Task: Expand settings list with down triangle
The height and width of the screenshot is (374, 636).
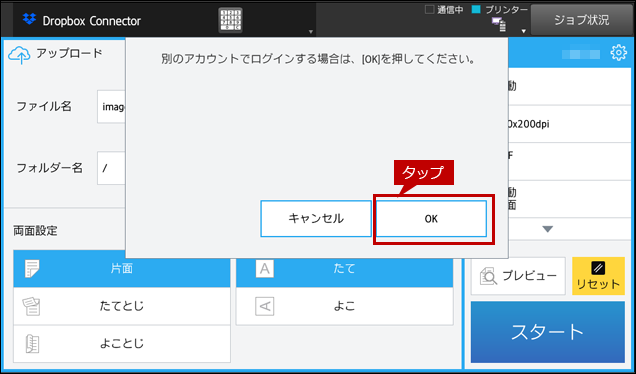Action: tap(548, 229)
